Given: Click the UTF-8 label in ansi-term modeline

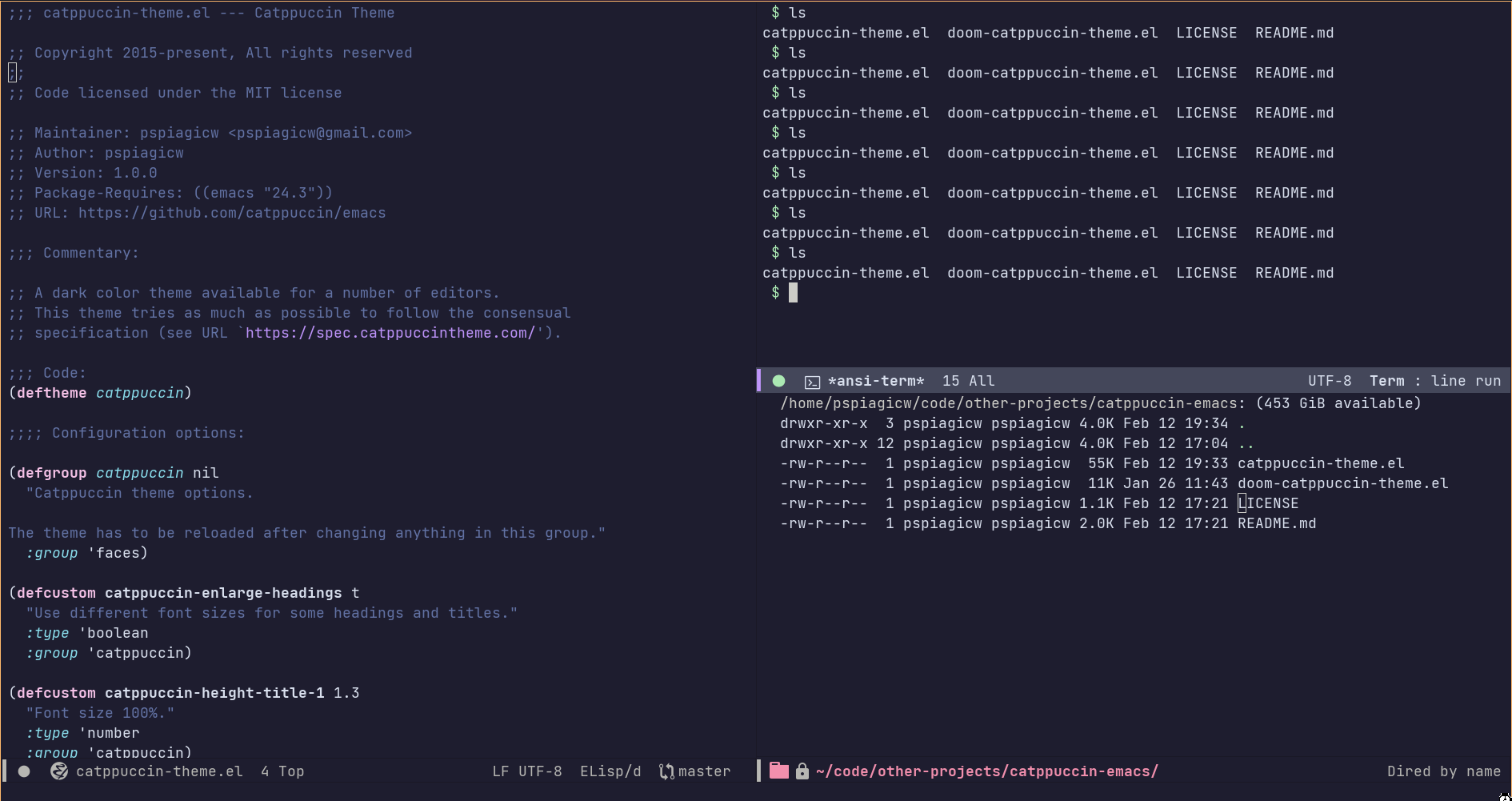Looking at the screenshot, I should click(1330, 381).
